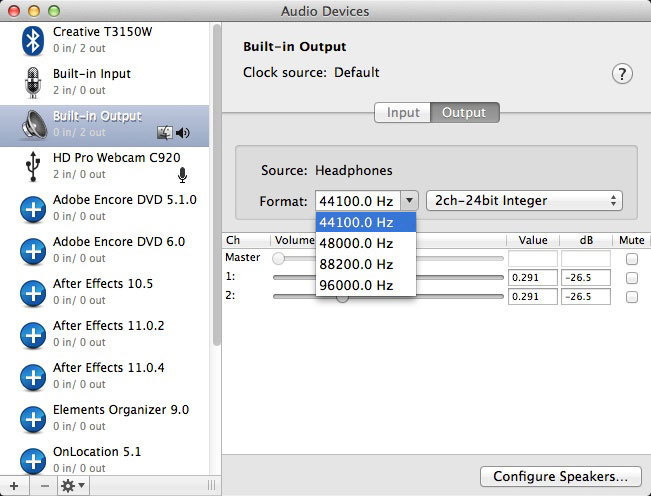Screen dimensions: 651x496
Task: Click the green zoom window button
Action: (x=54, y=11)
